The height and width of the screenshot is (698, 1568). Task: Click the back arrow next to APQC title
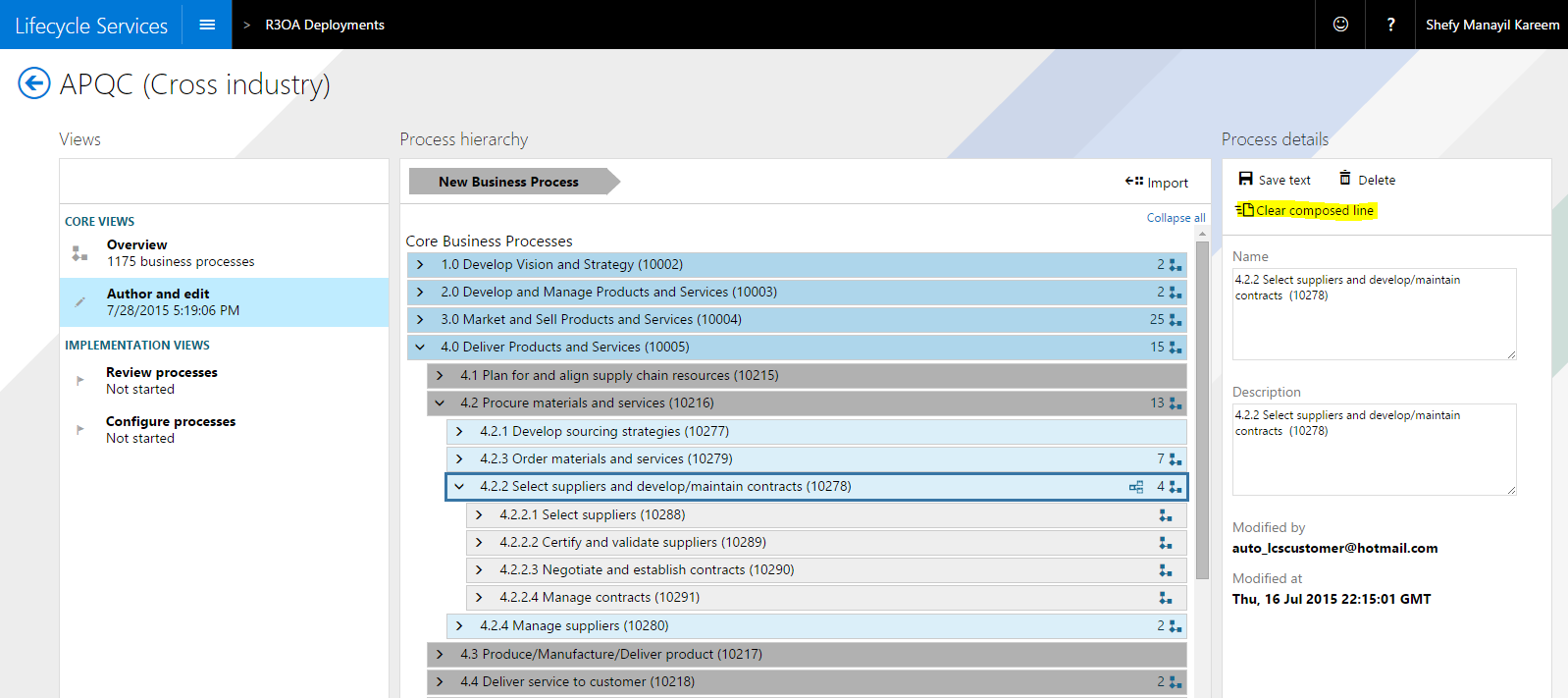(x=34, y=83)
